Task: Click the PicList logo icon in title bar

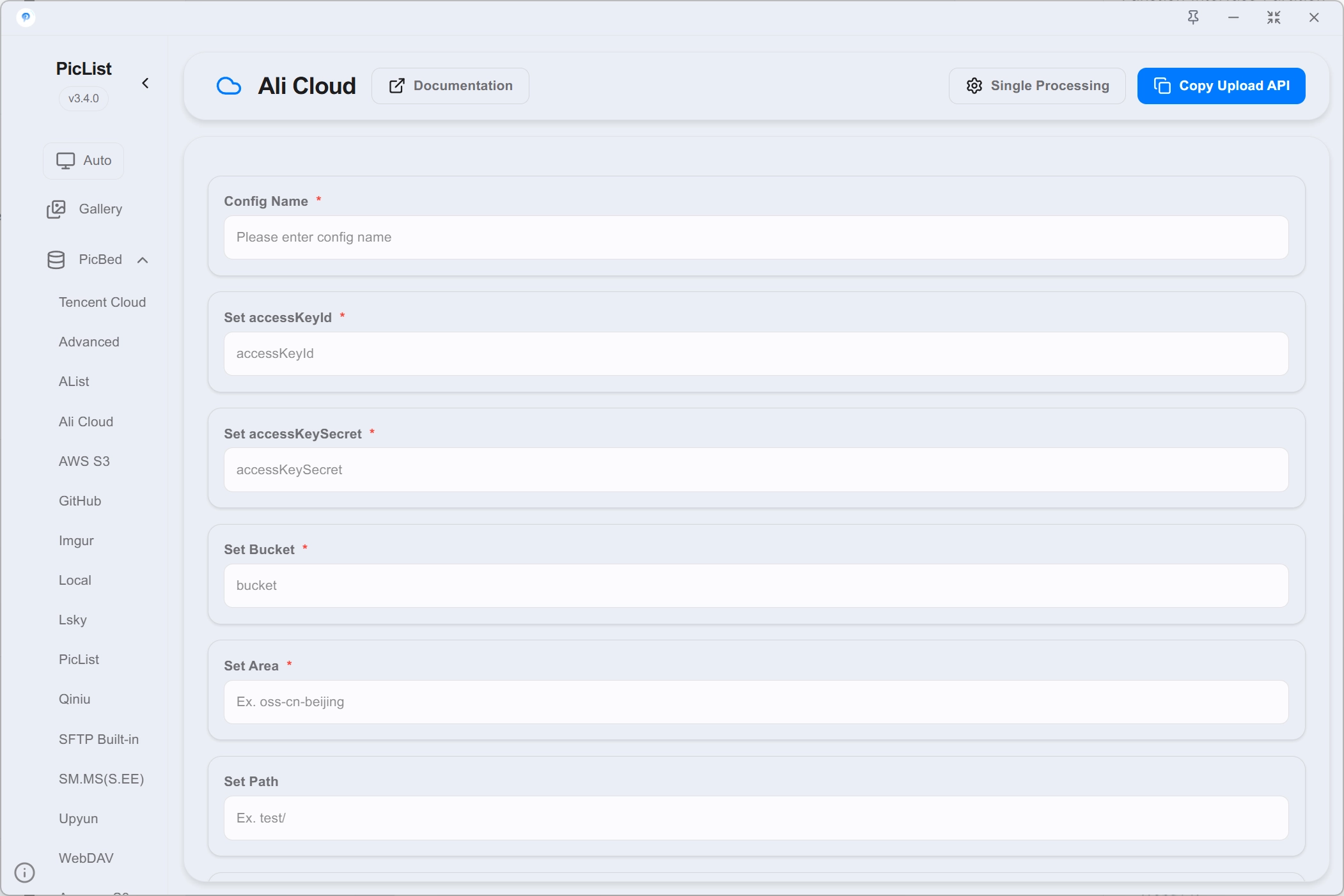Action: (x=26, y=17)
